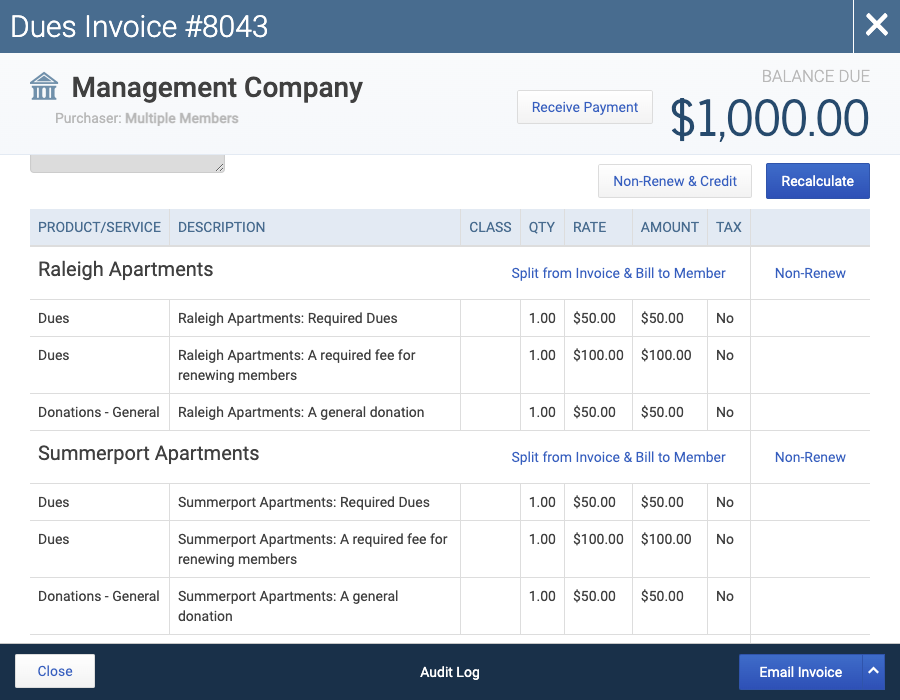The image size is (900, 700).
Task: Click Receive Payment button
Action: coord(584,107)
